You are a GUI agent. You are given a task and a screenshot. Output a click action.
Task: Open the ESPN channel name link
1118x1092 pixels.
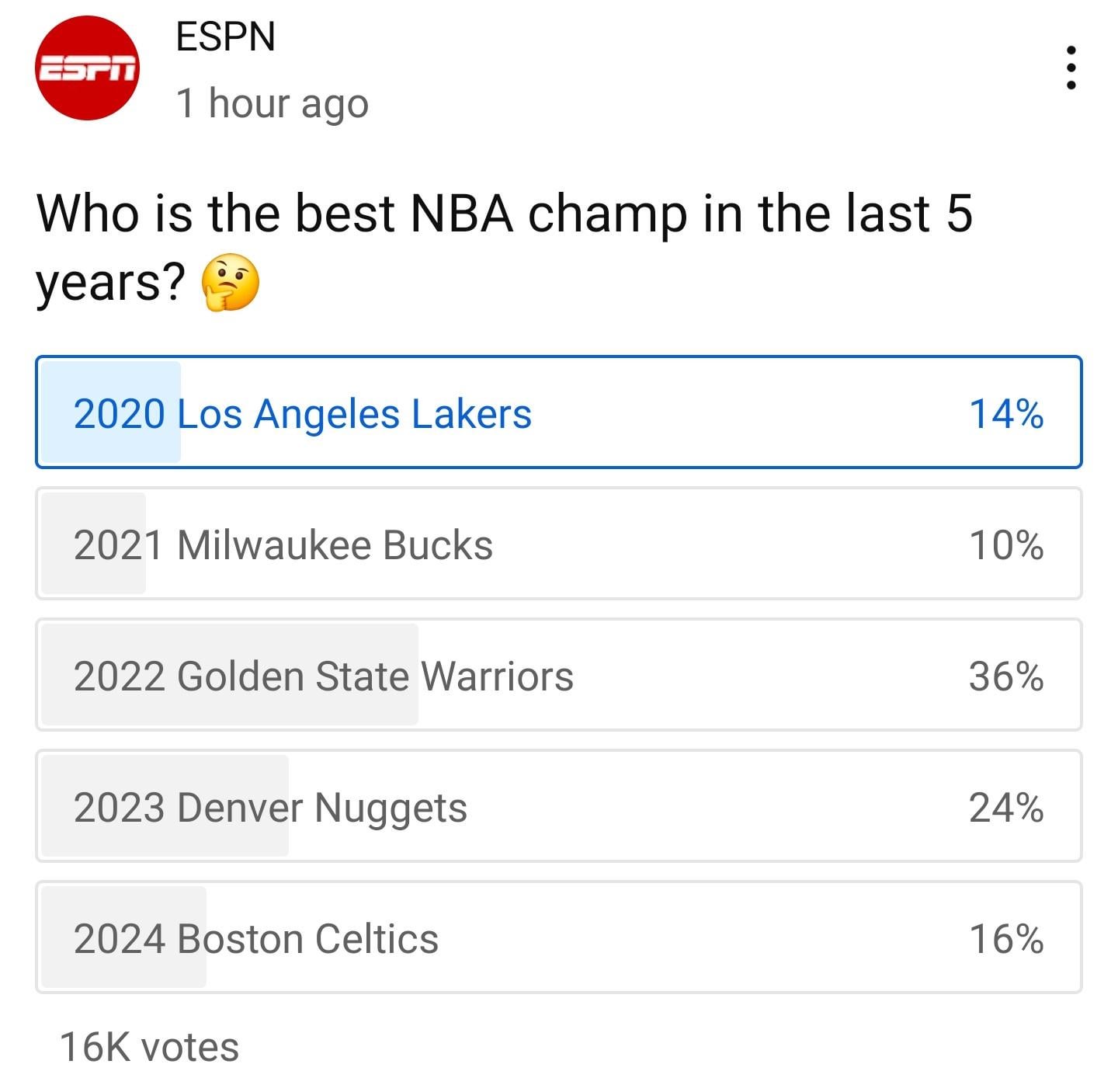click(225, 37)
